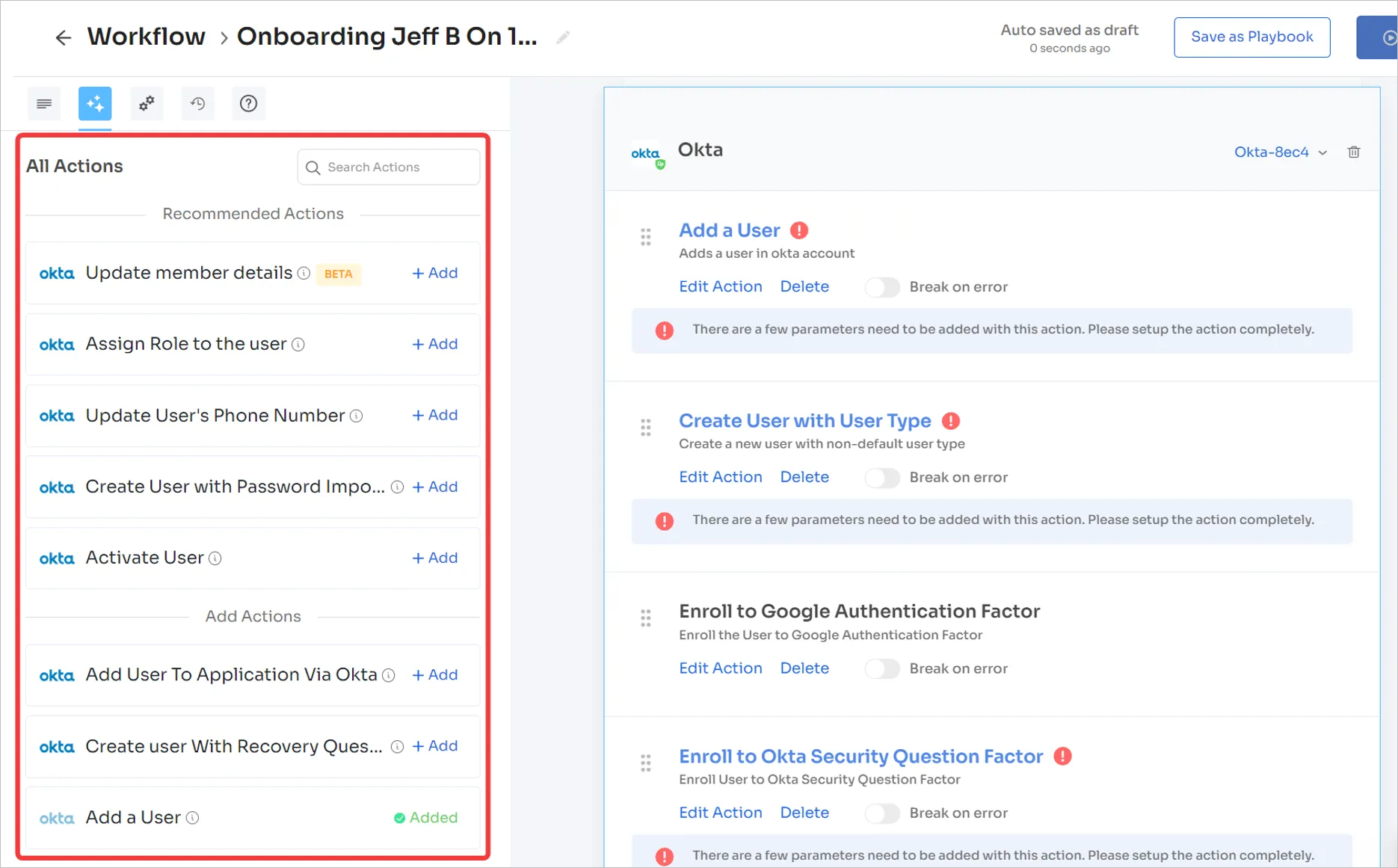Select the sparkle actions tab icon
This screenshot has height=868, width=1398.
[x=95, y=103]
